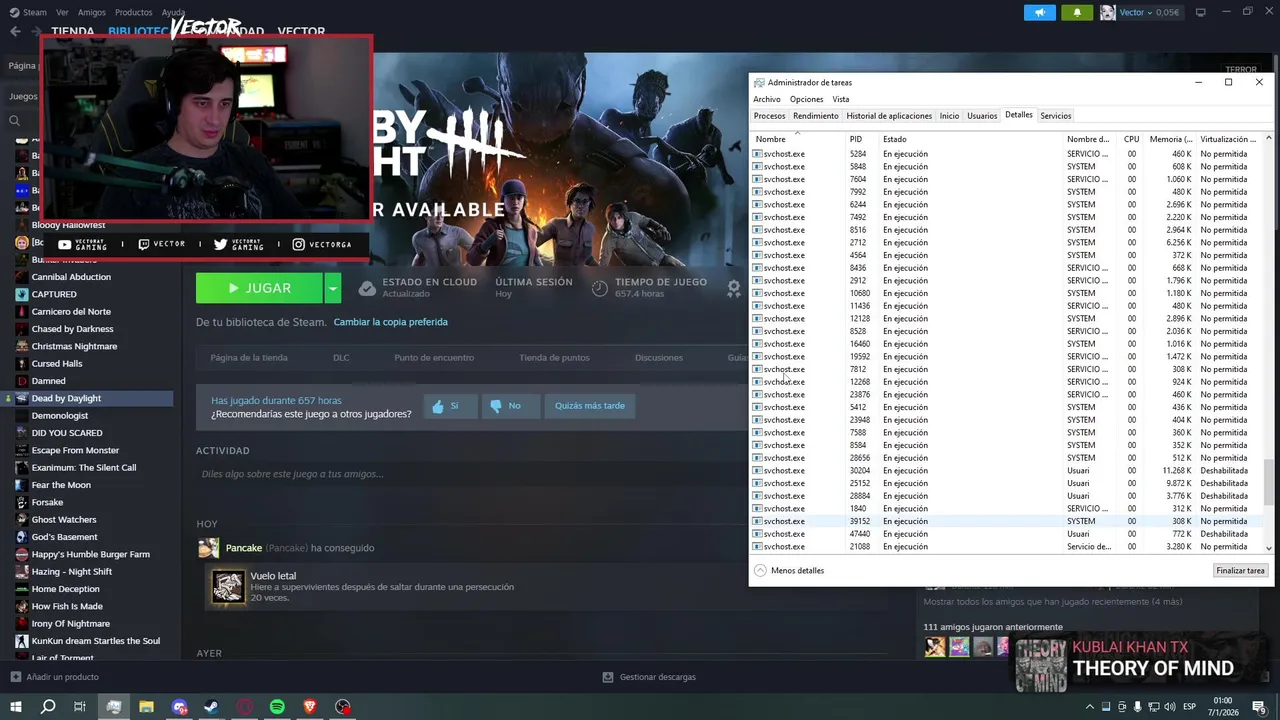Viewport: 1280px width, 720px height.
Task: Select CAPTURED game icon in library
Action: click(x=22, y=294)
